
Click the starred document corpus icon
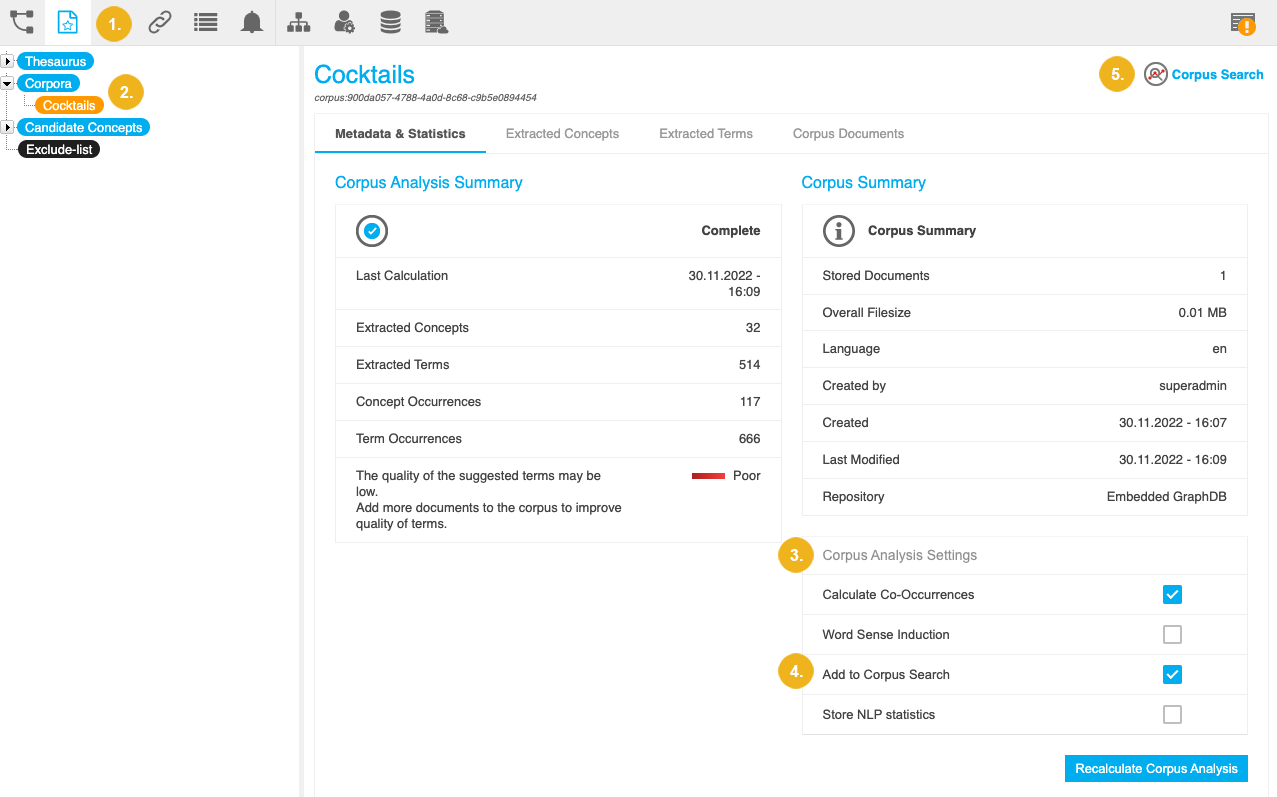pyautogui.click(x=67, y=22)
